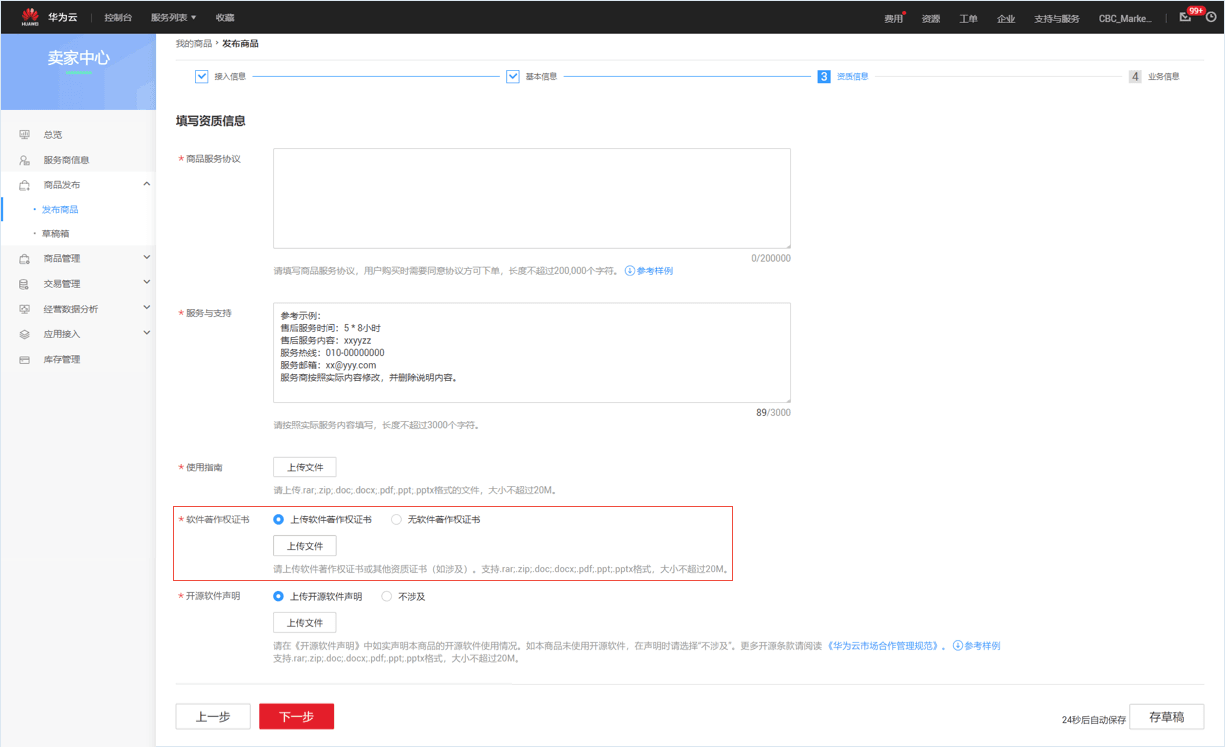Choose 不涉及 for open source declaration

click(x=387, y=597)
